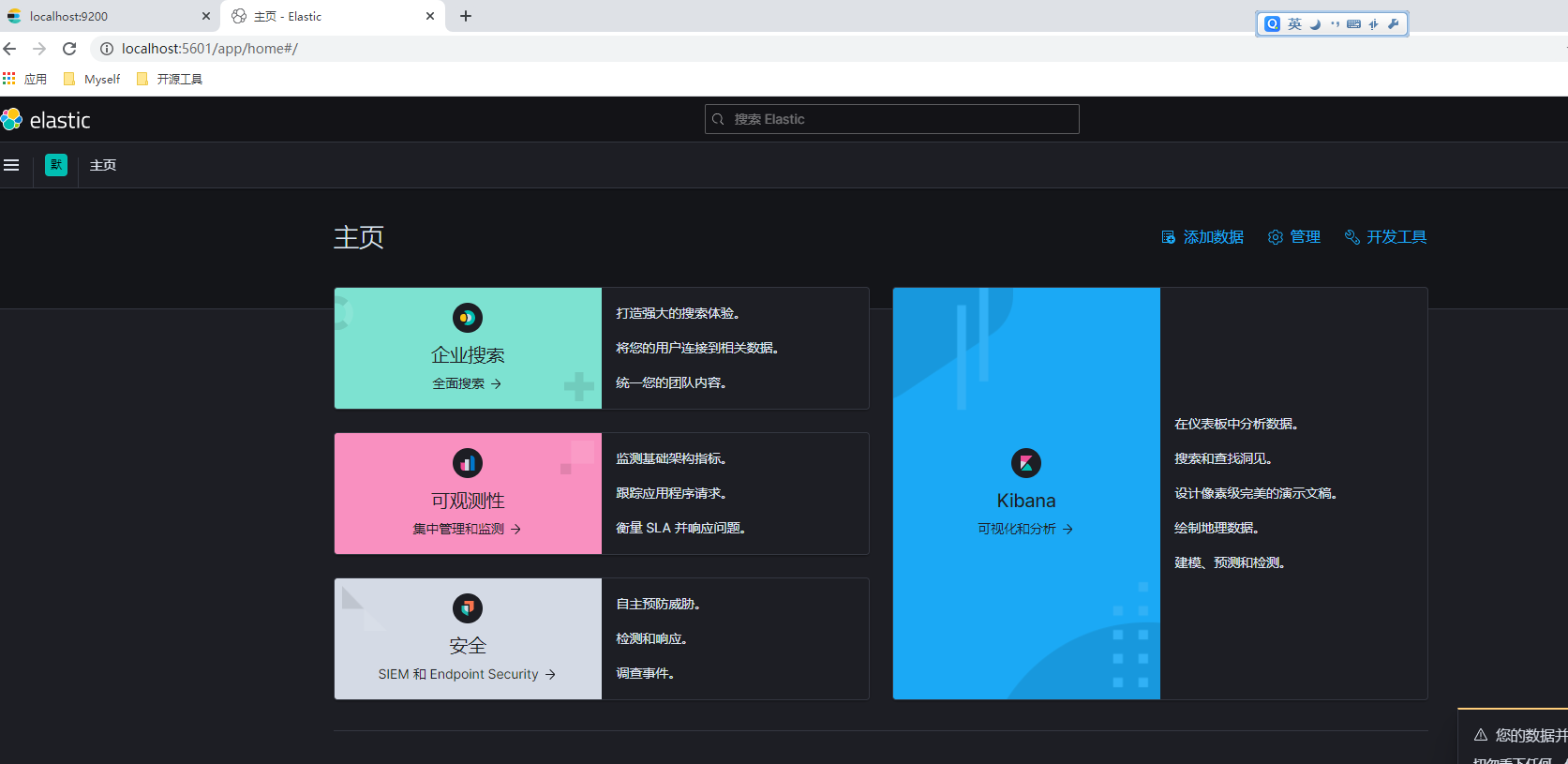Image resolution: width=1568 pixels, height=764 pixels.
Task: Click the Security (安全) round logo
Action: (x=468, y=608)
